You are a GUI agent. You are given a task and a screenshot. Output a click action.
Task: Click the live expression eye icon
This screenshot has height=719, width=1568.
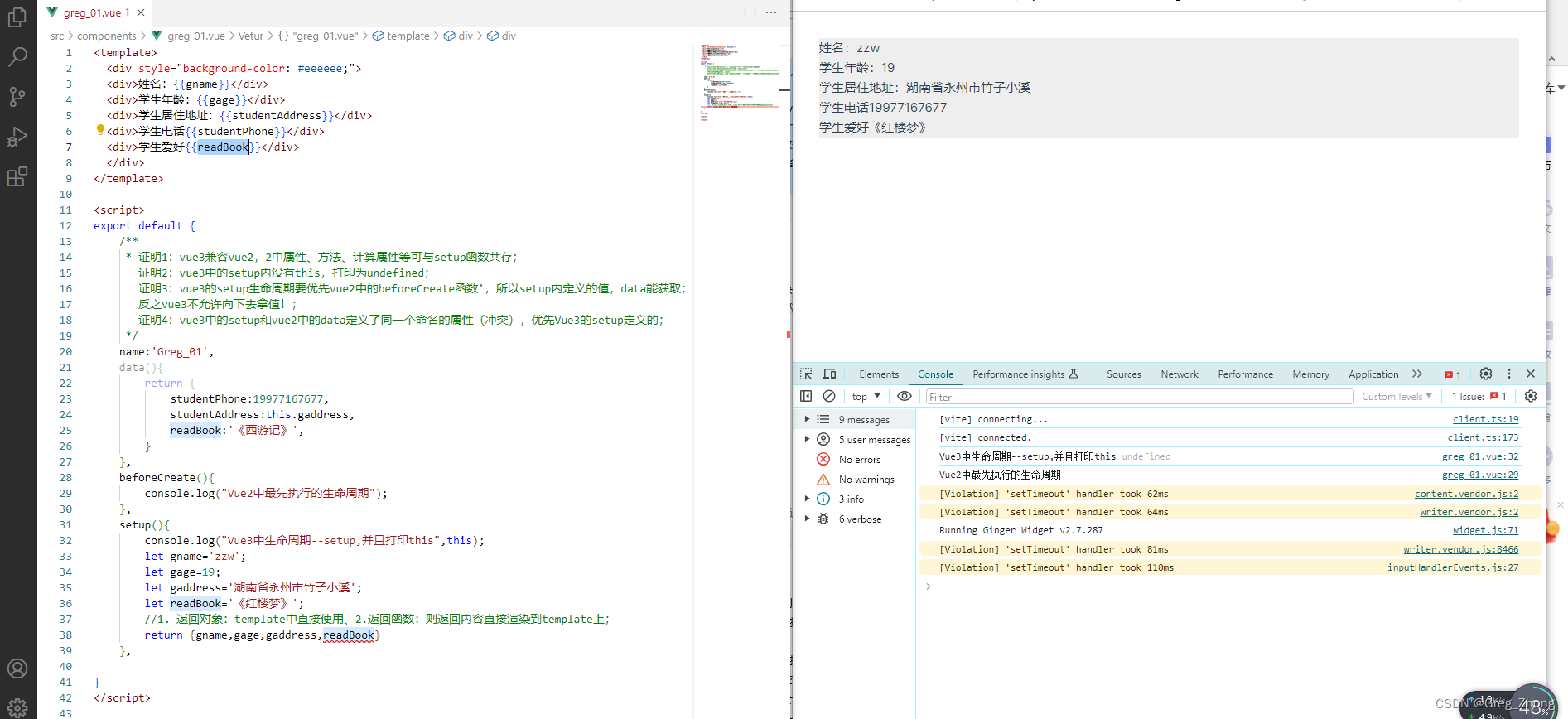point(905,396)
